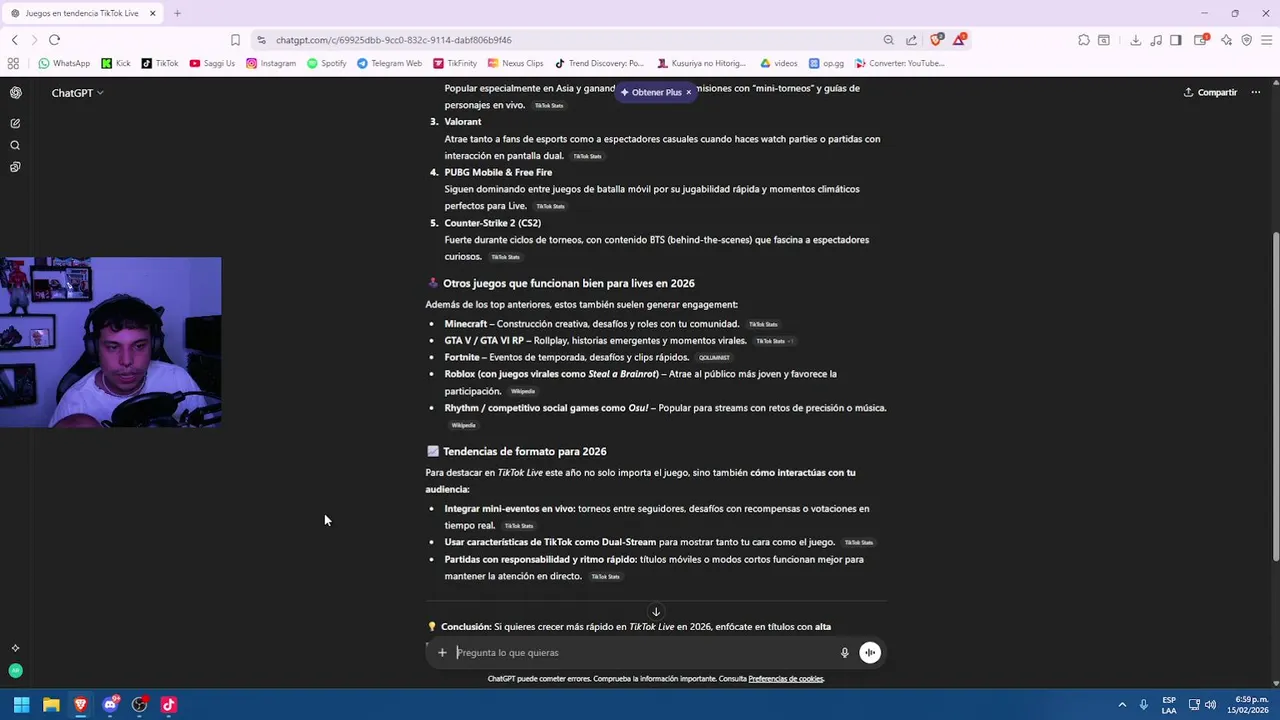Select the 'Juegos en tendencia TikTok Live' tab
Screen dimensions: 1280x720
[82, 13]
